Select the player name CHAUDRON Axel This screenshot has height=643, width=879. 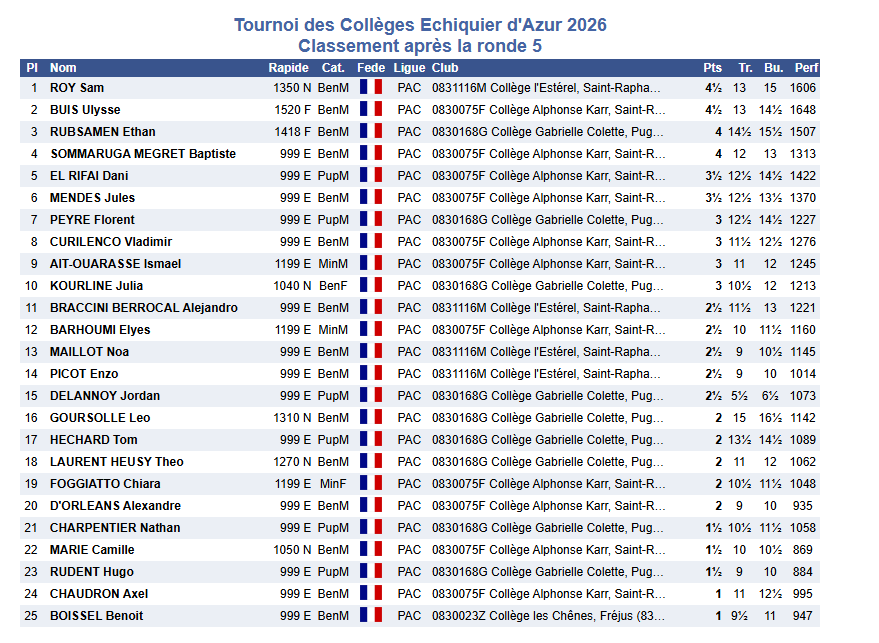[99, 594]
